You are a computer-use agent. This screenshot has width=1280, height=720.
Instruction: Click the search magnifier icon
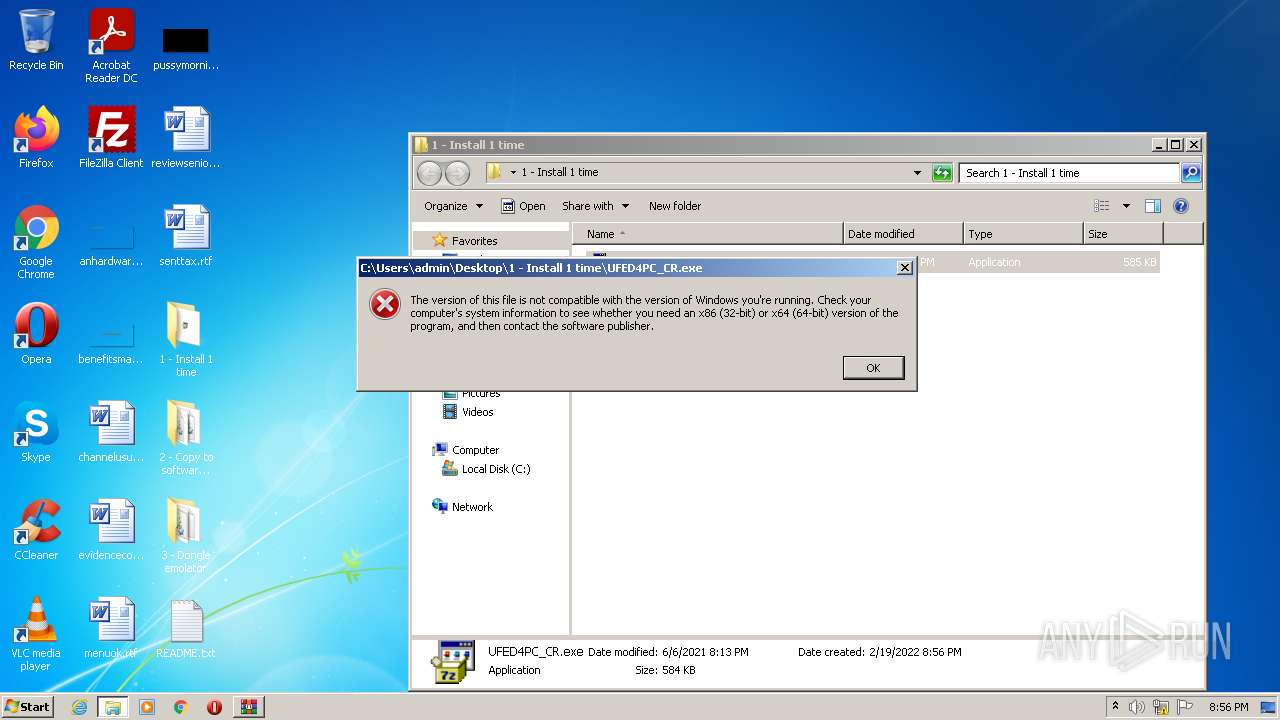1190,173
